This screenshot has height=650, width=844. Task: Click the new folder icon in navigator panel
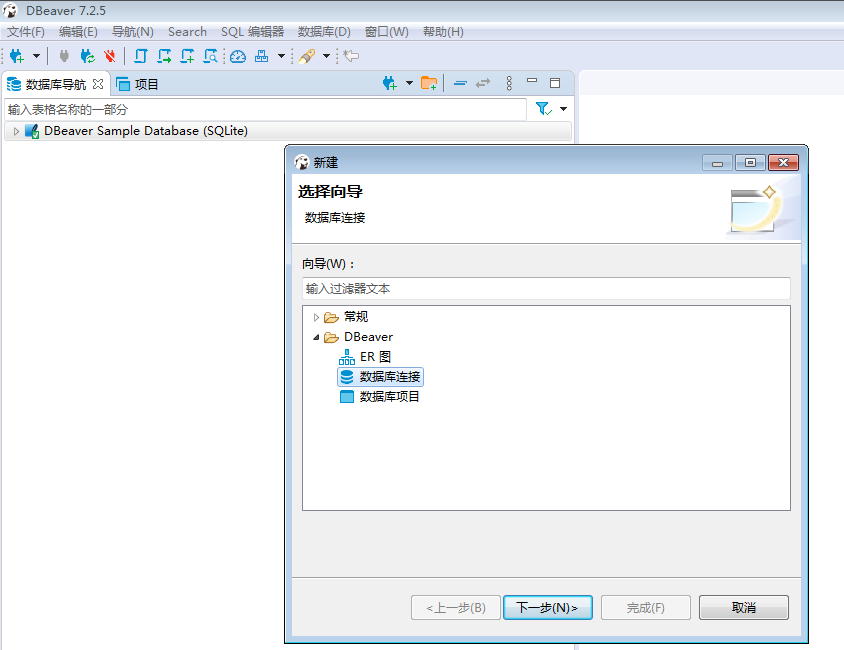pos(429,83)
